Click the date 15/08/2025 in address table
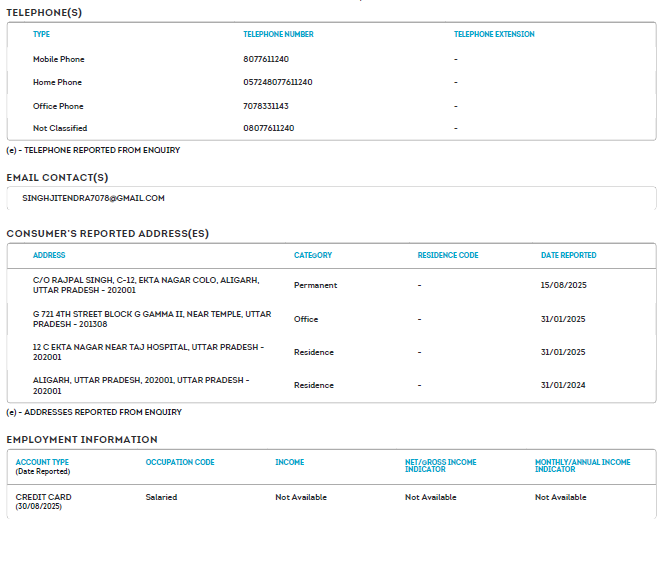670x562 pixels. point(563,285)
